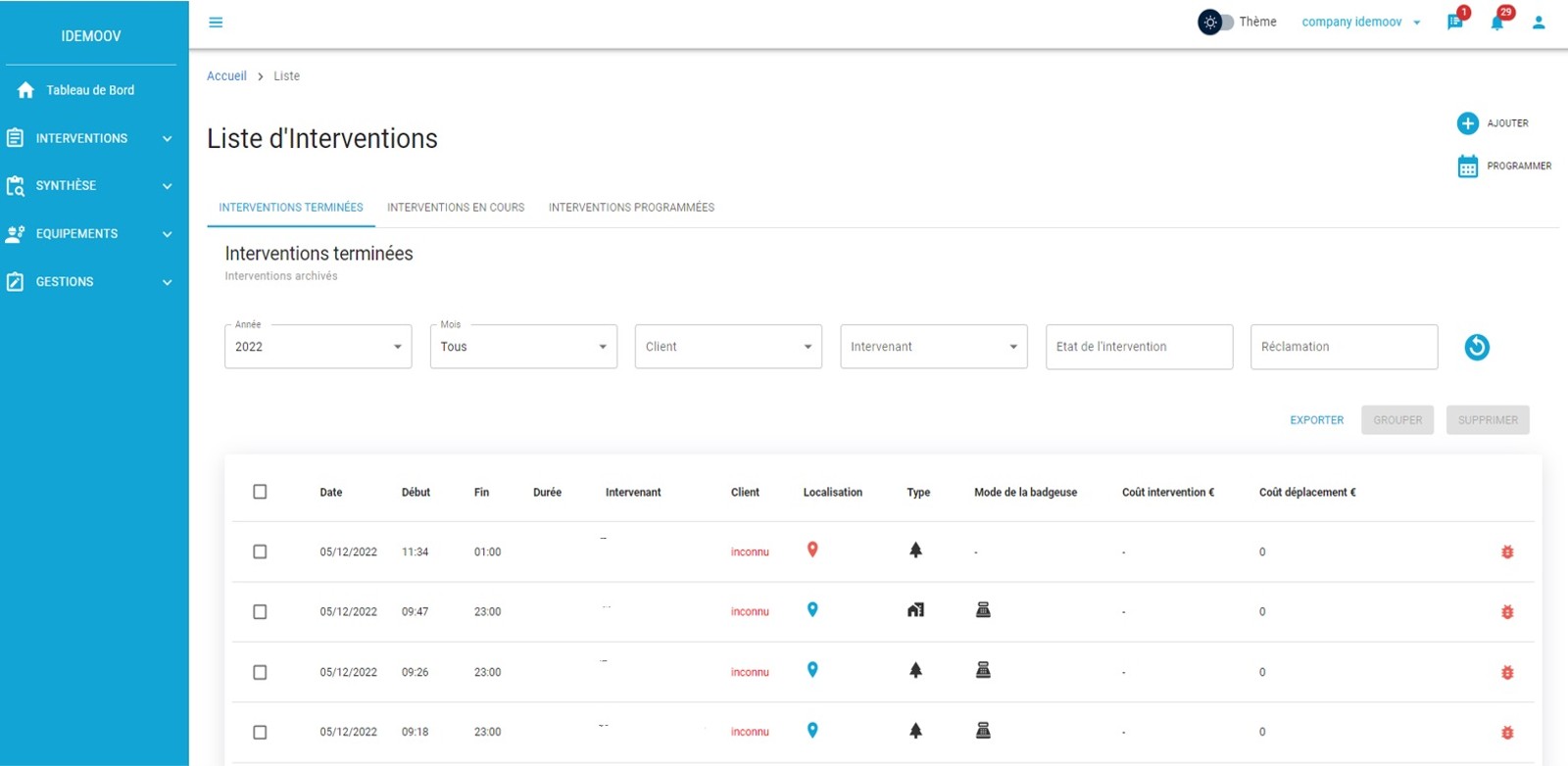Viewport: 1568px width, 766px height.
Task: Click the badgeuse mode icon in 09:47 row
Action: pyautogui.click(x=983, y=609)
